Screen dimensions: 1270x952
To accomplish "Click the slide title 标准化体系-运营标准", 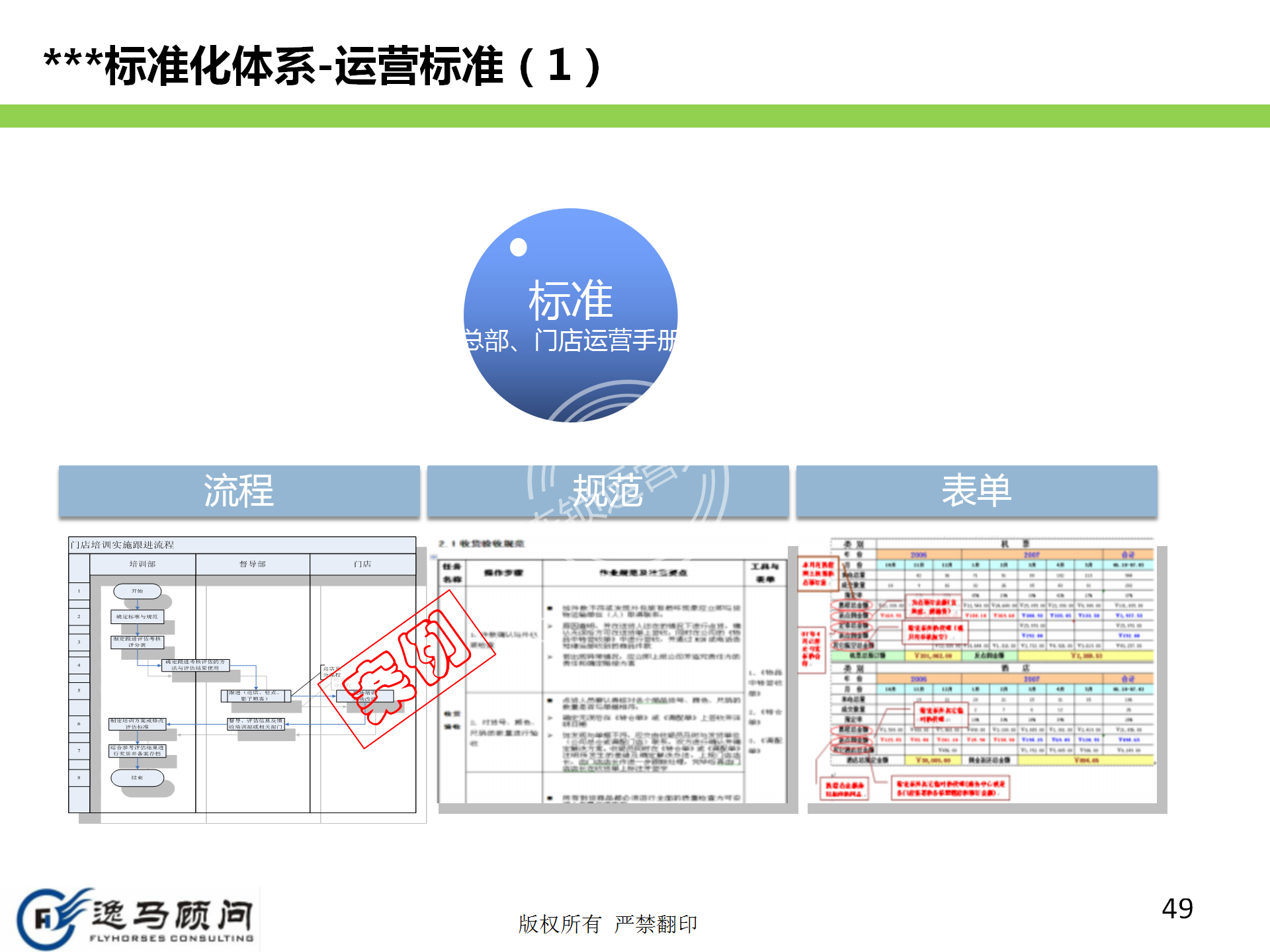I will pos(322,66).
